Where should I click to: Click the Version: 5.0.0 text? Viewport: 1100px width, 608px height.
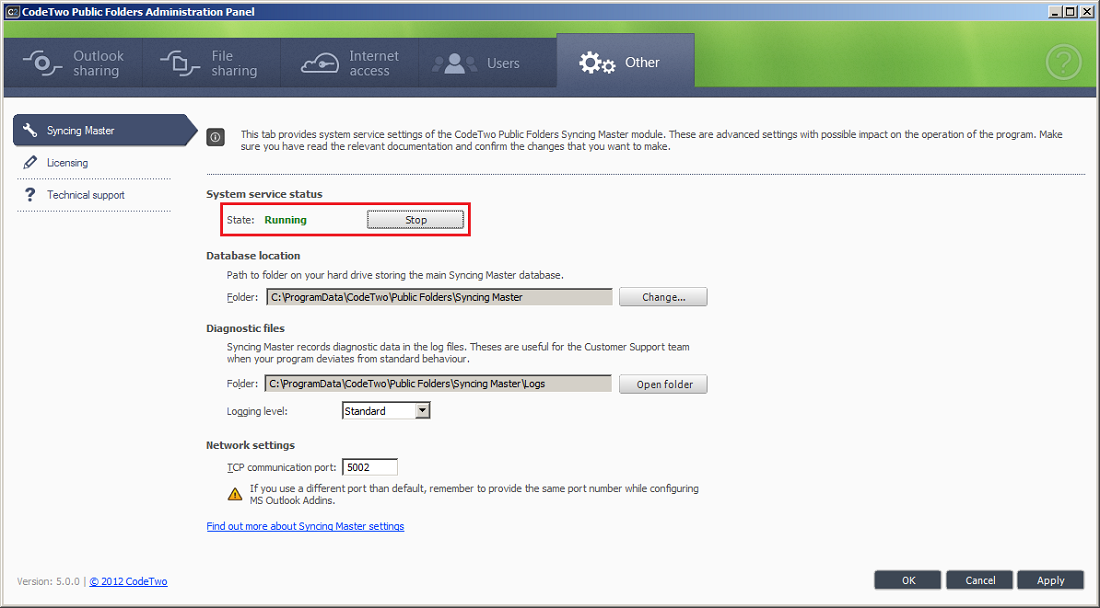(48, 581)
